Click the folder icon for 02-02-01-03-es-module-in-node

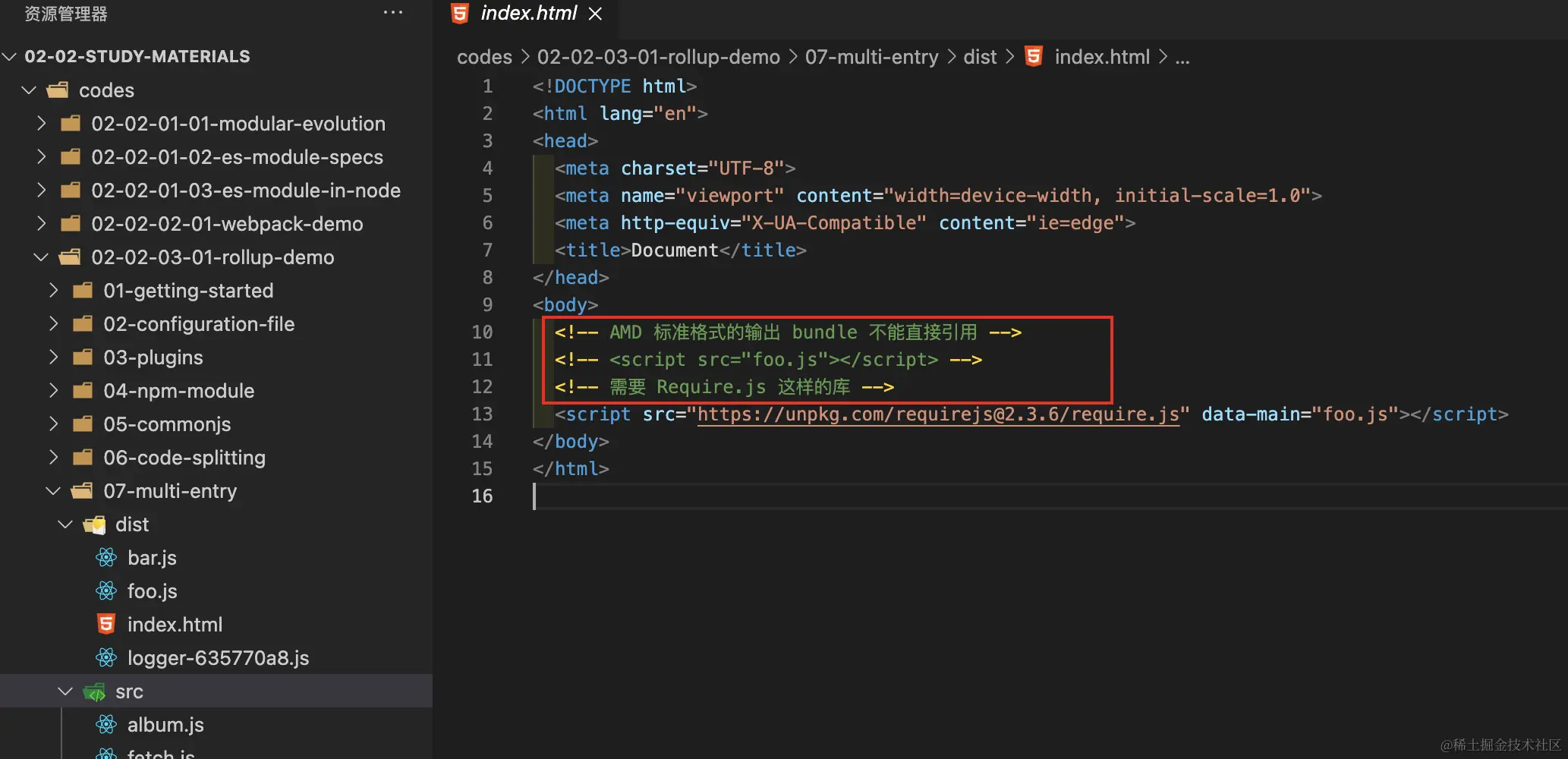point(71,191)
